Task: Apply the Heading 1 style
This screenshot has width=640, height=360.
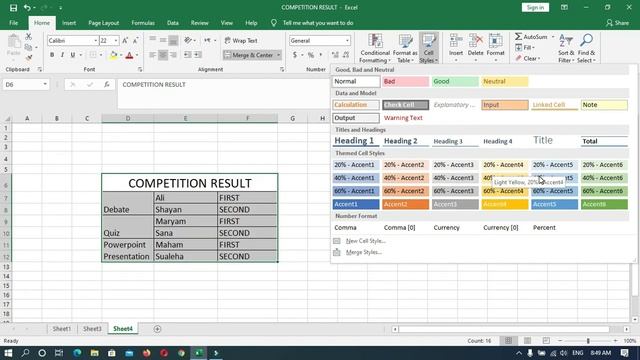Action: point(356,141)
